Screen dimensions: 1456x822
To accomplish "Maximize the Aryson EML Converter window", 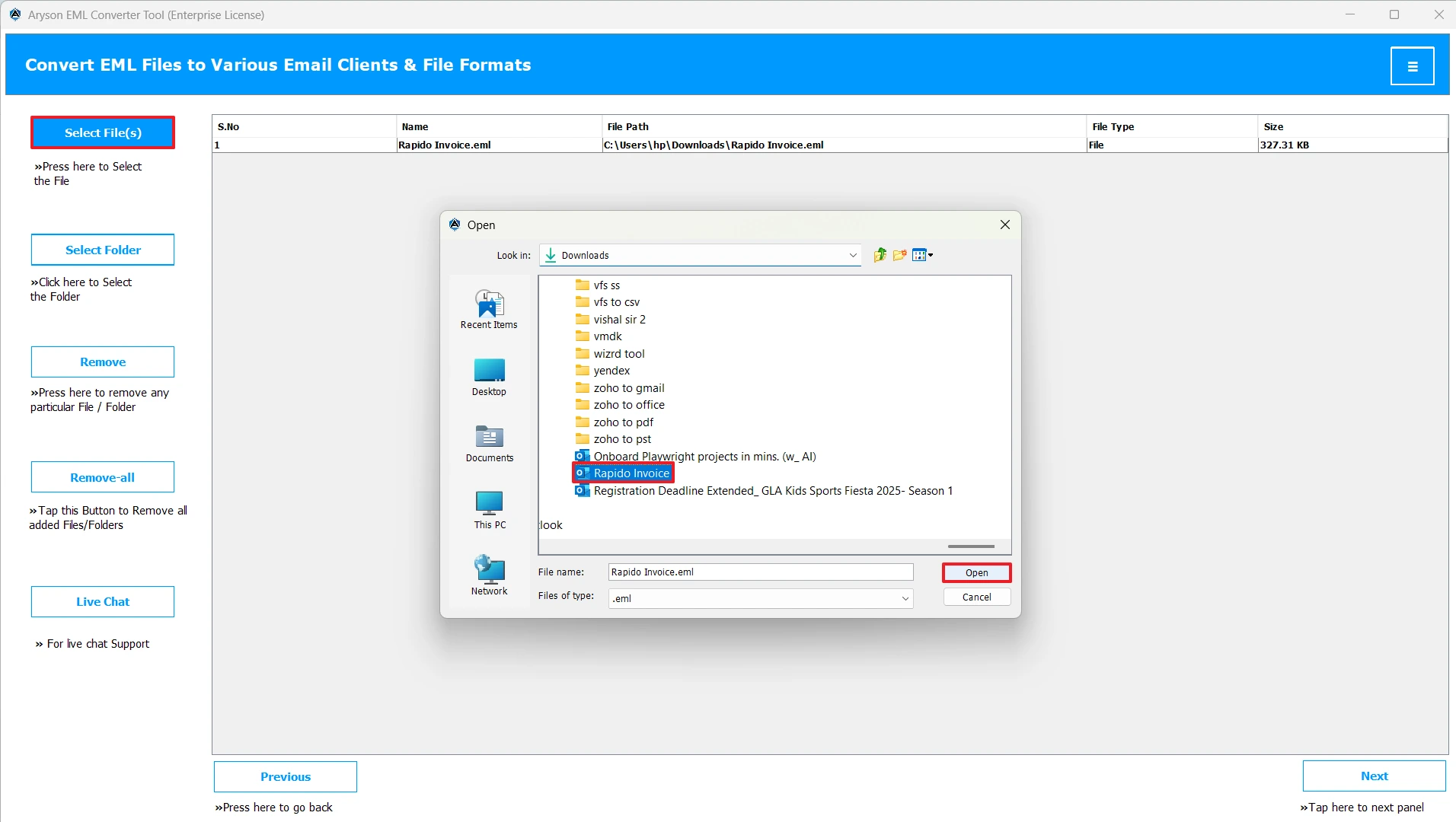I will pyautogui.click(x=1394, y=14).
